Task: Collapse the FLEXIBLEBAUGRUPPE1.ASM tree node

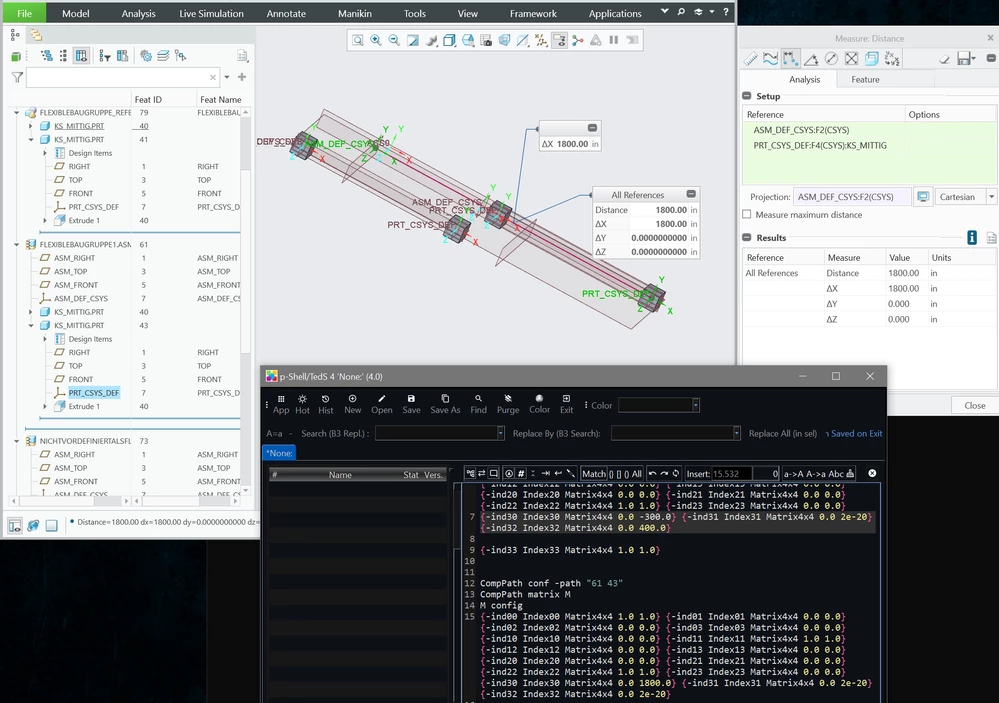Action: (17, 244)
